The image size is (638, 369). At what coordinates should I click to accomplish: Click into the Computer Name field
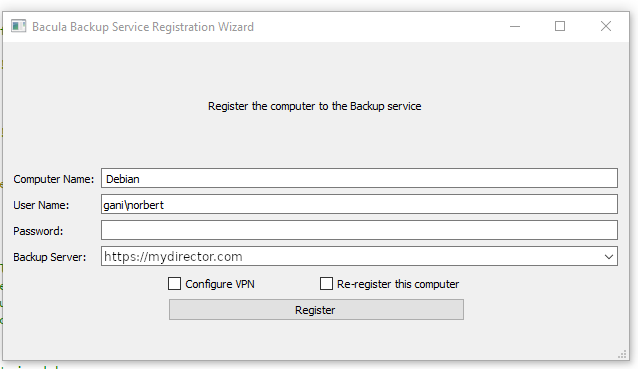pos(359,178)
